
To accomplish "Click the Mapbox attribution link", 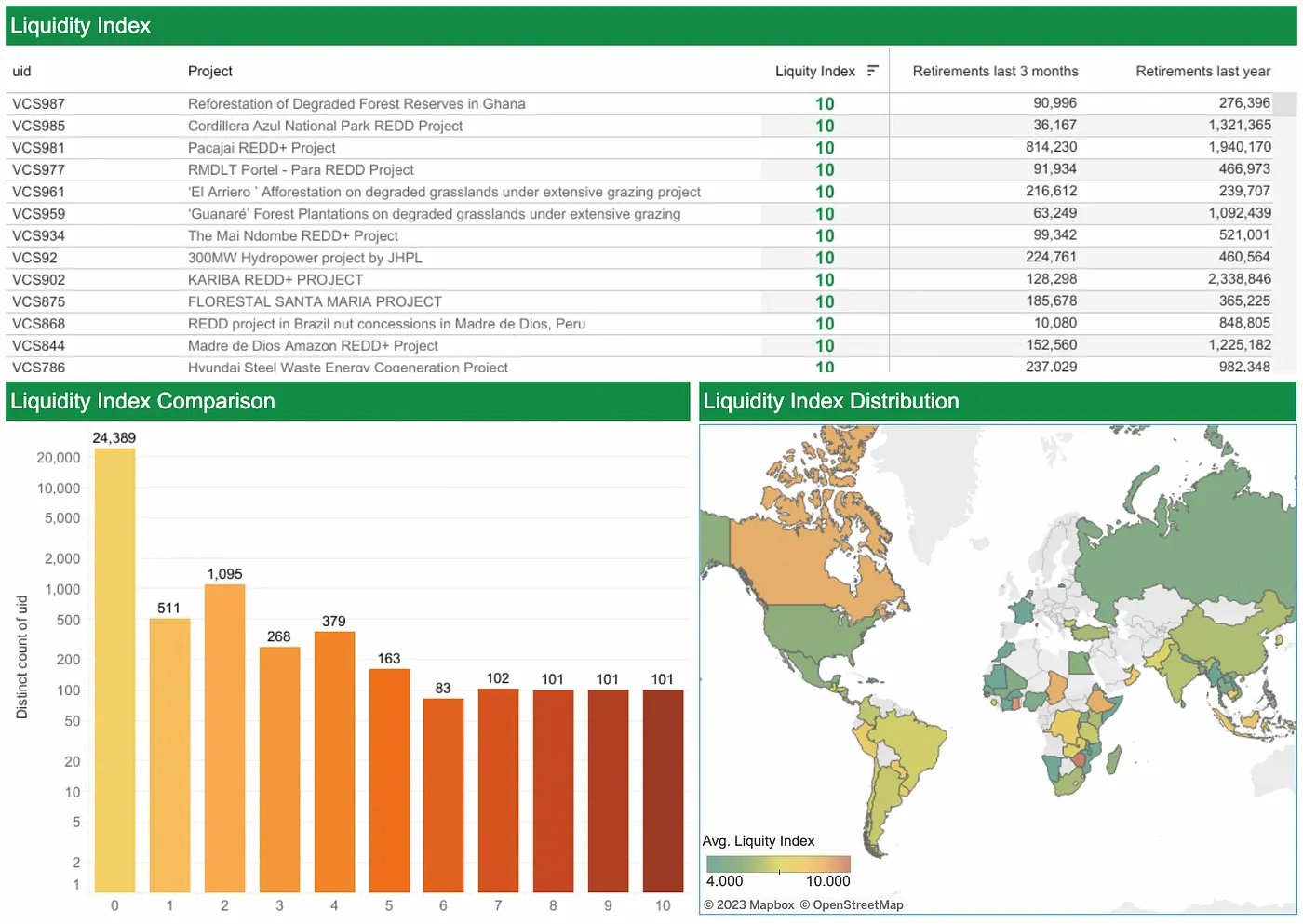I will click(749, 904).
